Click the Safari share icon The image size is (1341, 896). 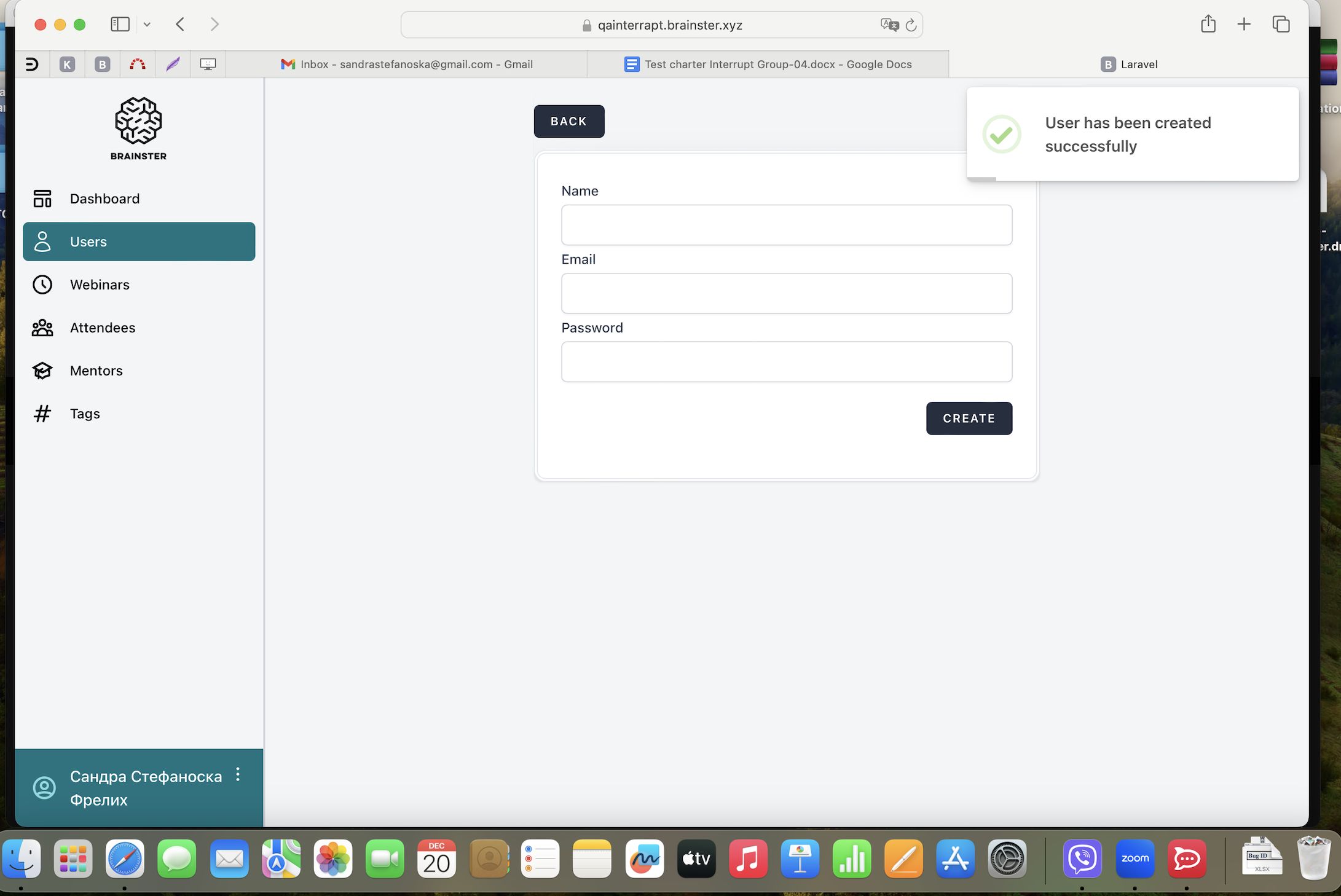(x=1208, y=25)
